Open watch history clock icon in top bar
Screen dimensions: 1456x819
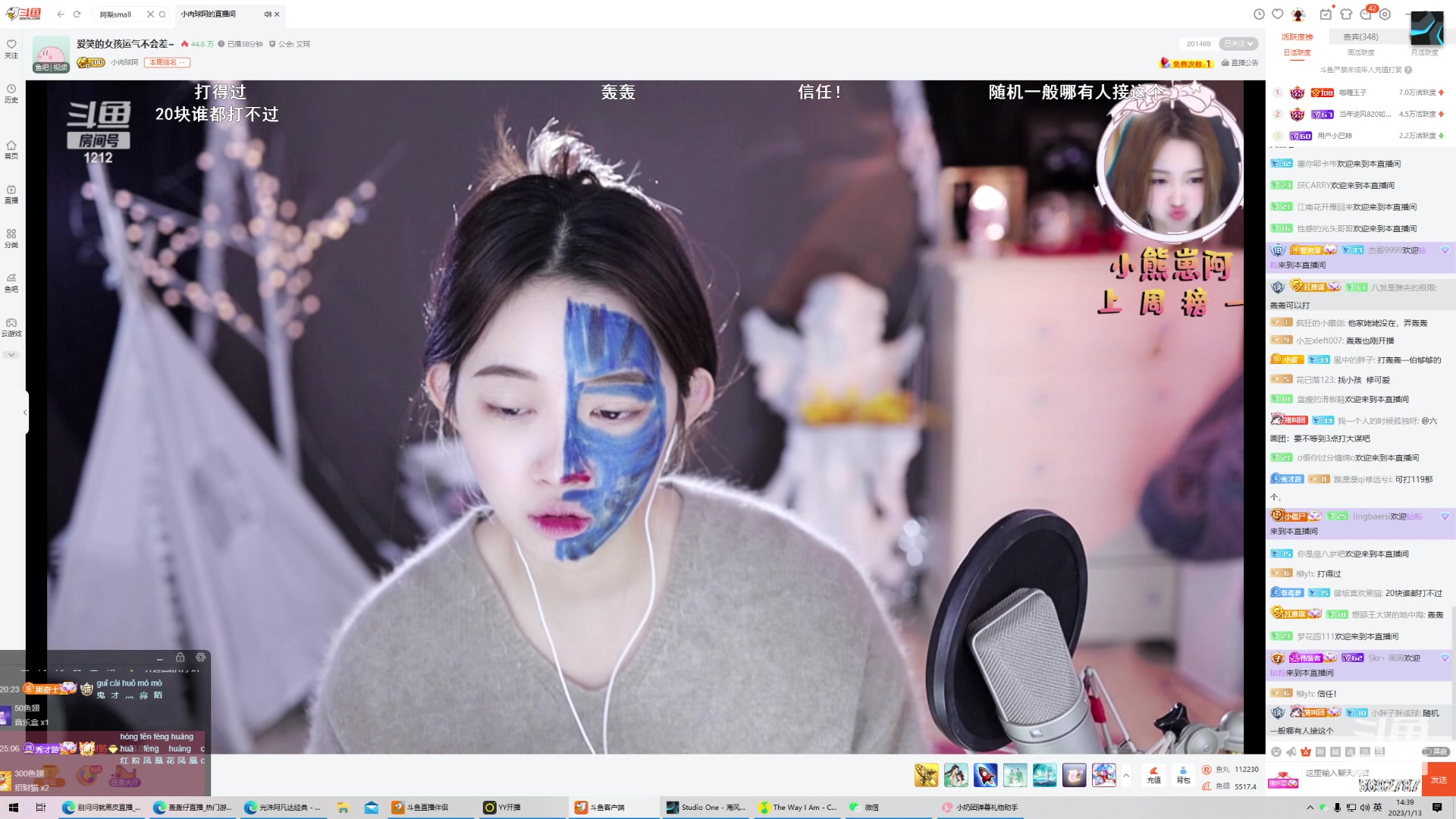pos(1259,14)
